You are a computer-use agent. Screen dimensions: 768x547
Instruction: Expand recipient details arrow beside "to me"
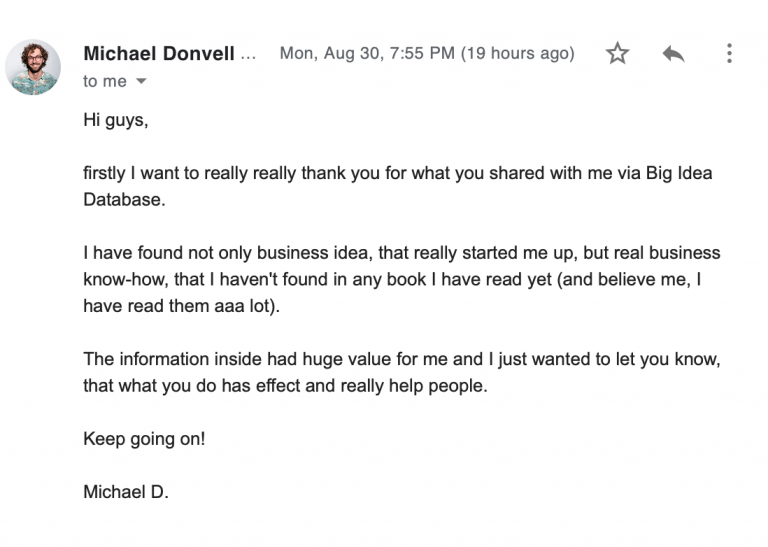pos(141,81)
